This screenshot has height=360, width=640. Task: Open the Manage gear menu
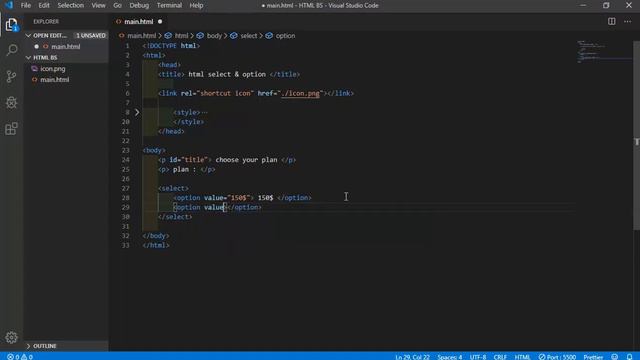(x=11, y=337)
